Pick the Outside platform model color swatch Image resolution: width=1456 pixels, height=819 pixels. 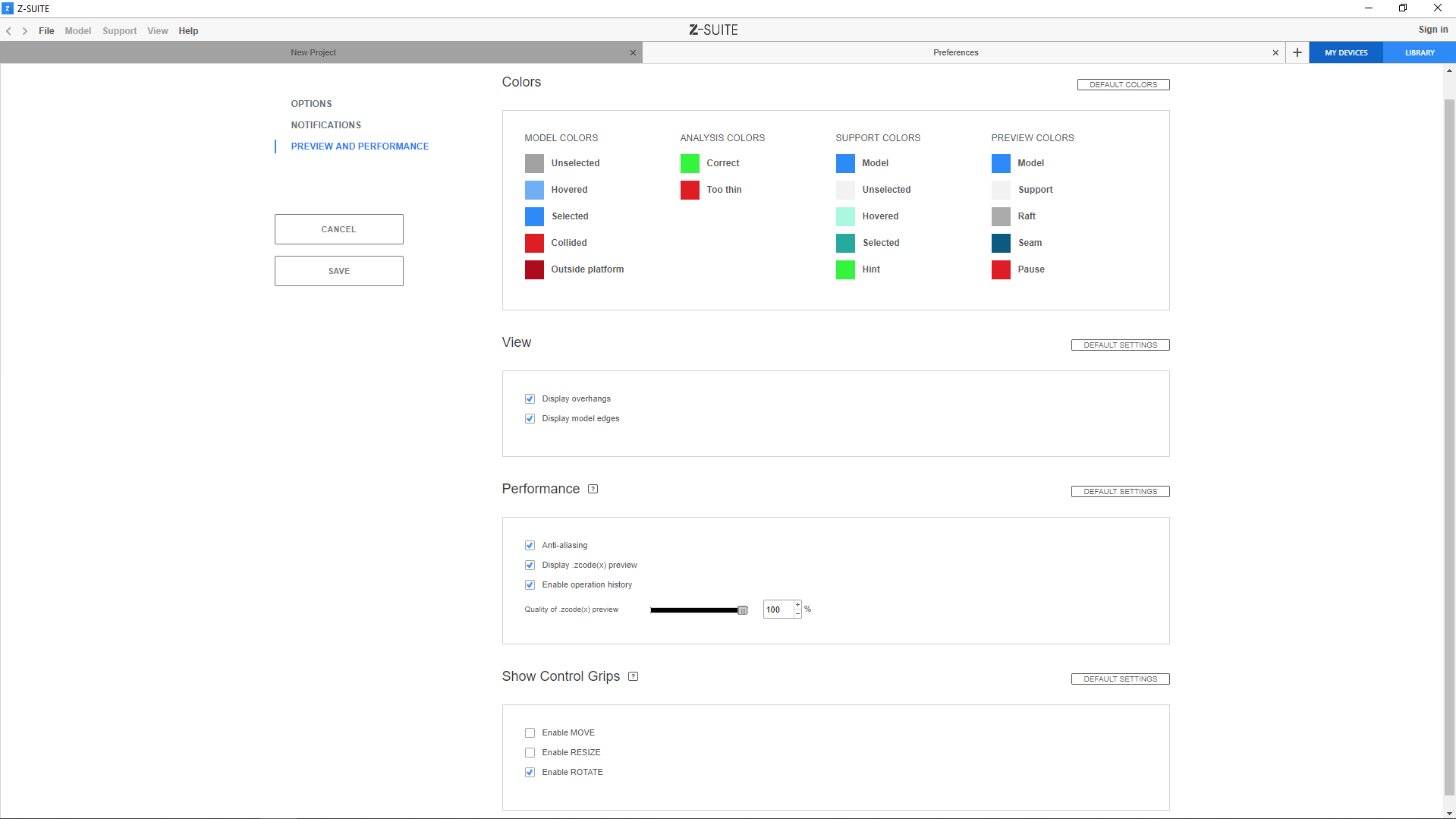pyautogui.click(x=534, y=269)
